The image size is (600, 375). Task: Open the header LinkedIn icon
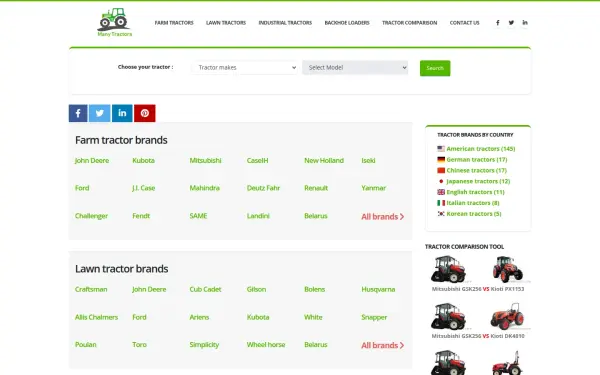525,23
